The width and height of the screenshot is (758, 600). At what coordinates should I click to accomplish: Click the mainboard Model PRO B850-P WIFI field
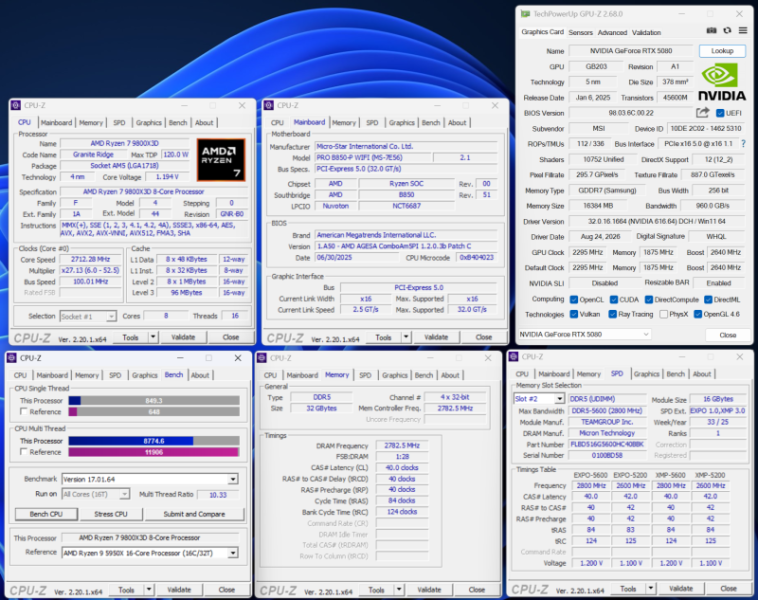point(372,158)
